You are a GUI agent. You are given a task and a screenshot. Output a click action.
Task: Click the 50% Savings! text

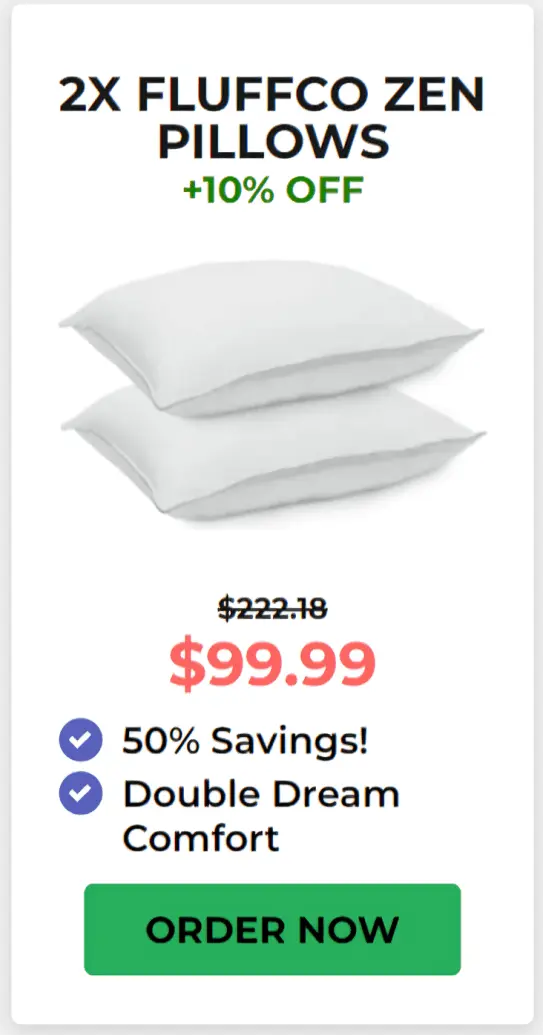(245, 741)
